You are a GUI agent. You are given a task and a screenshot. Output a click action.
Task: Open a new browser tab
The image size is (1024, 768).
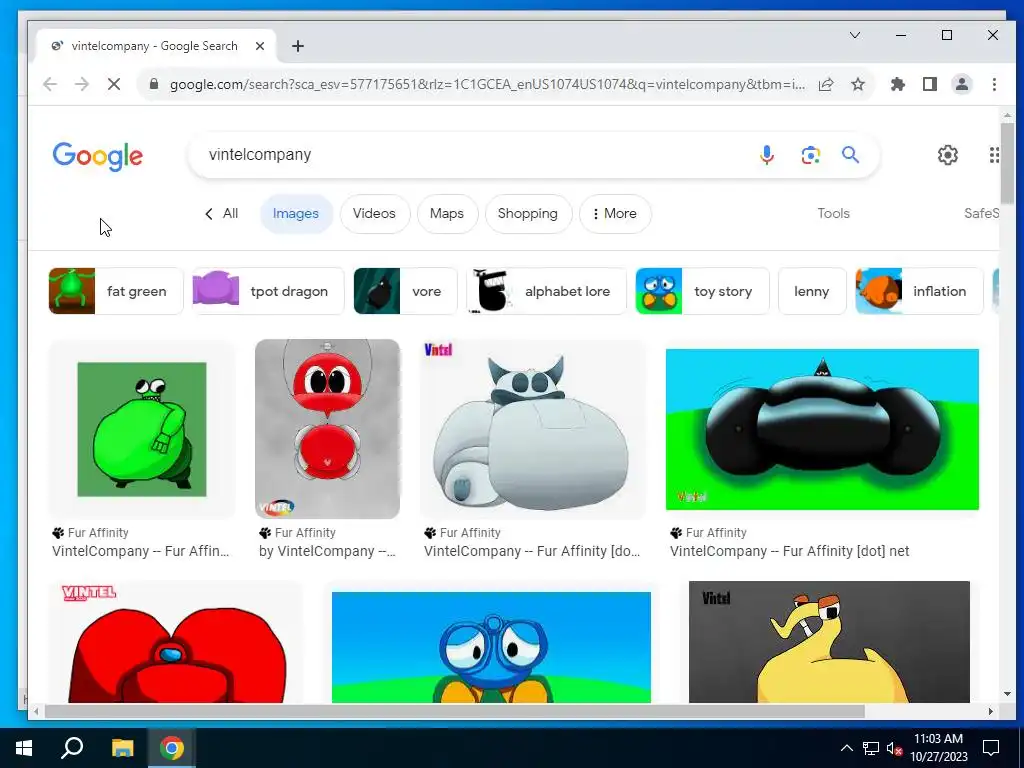[x=298, y=46]
